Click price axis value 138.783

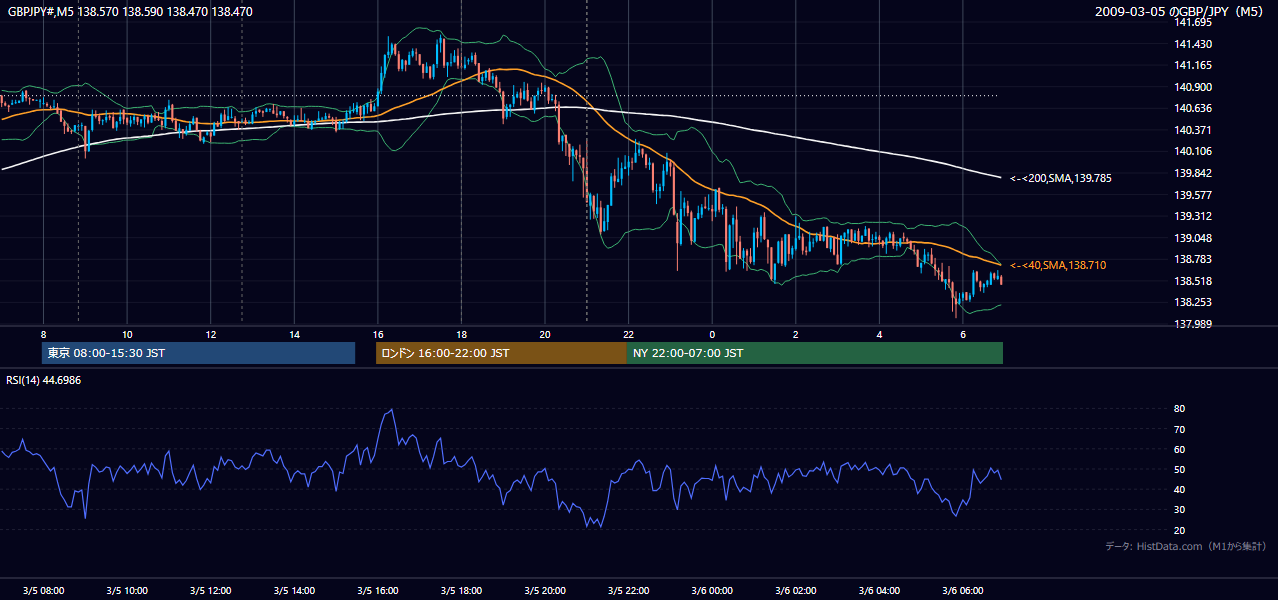click(1194, 259)
